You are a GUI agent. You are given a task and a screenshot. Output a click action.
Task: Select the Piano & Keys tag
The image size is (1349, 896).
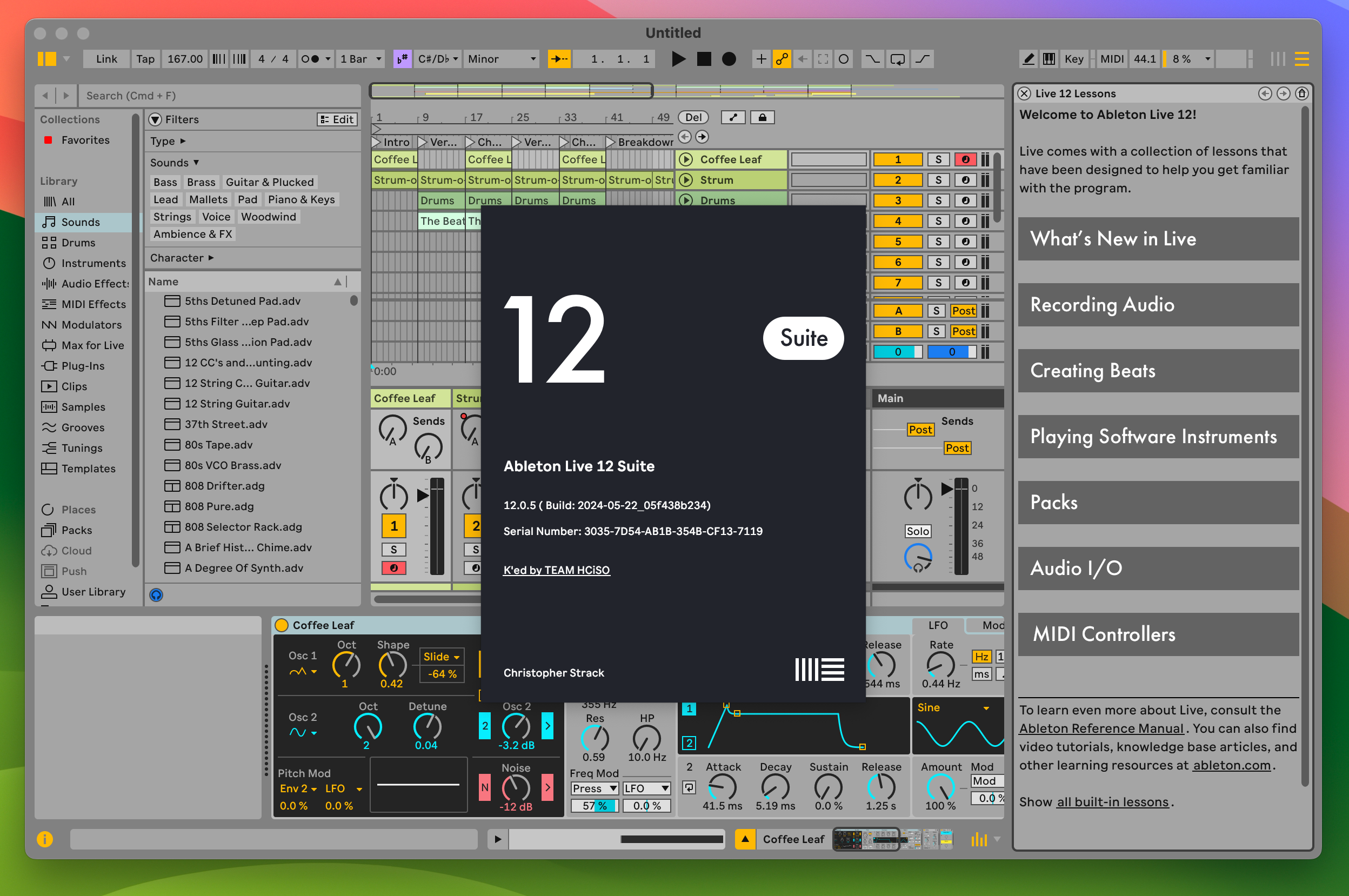[301, 199]
